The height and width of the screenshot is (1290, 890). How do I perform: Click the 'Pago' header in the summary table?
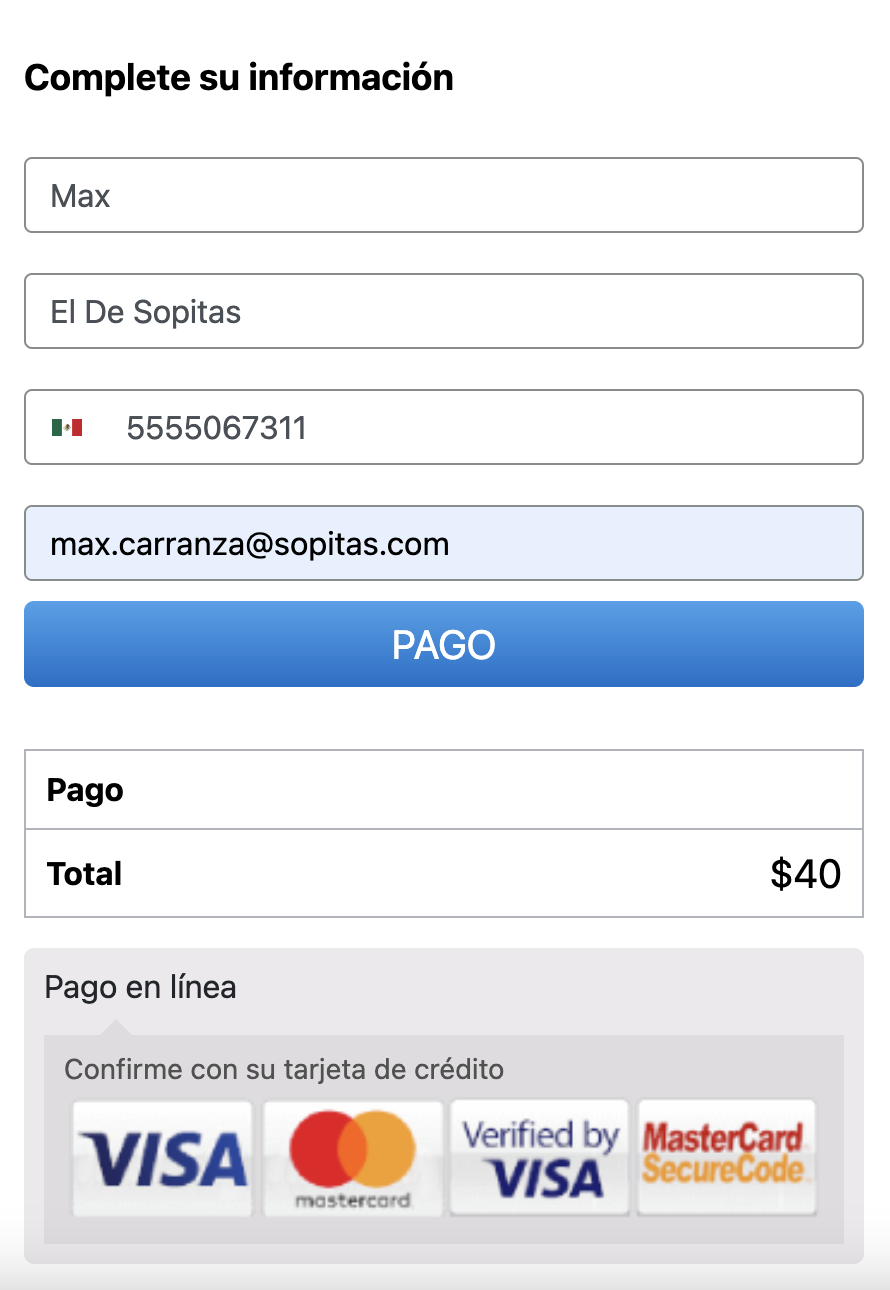pos(86,790)
